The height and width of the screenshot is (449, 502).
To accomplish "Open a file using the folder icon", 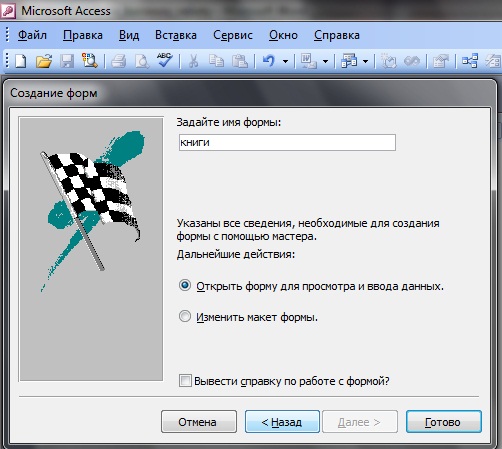I will (x=44, y=61).
